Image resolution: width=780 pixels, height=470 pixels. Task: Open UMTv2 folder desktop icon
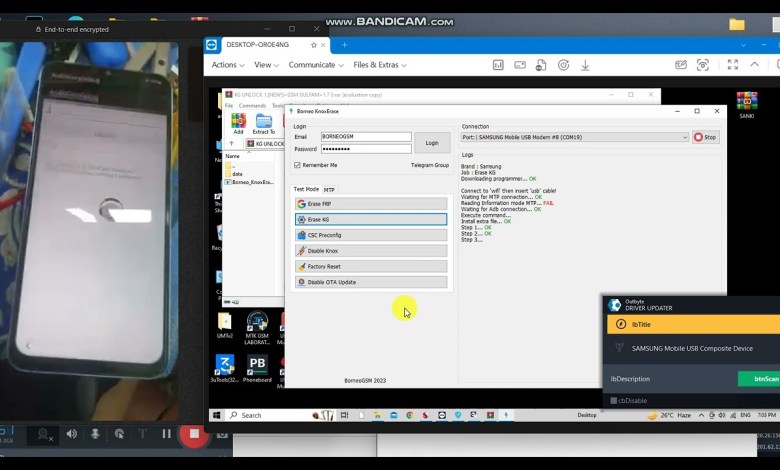224,325
